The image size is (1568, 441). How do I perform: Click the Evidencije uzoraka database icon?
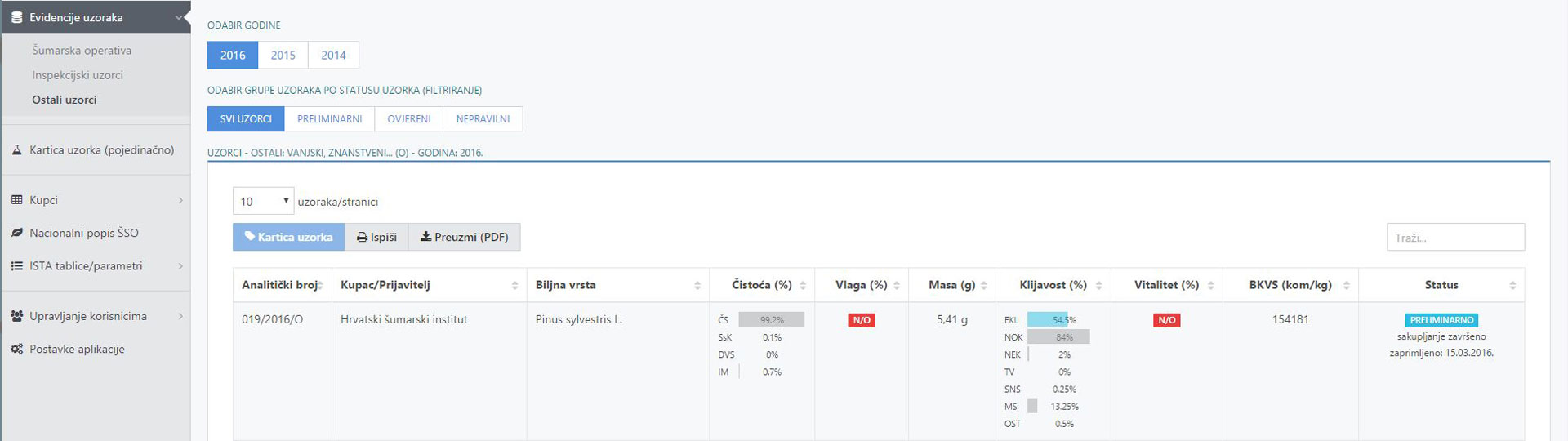tap(16, 17)
